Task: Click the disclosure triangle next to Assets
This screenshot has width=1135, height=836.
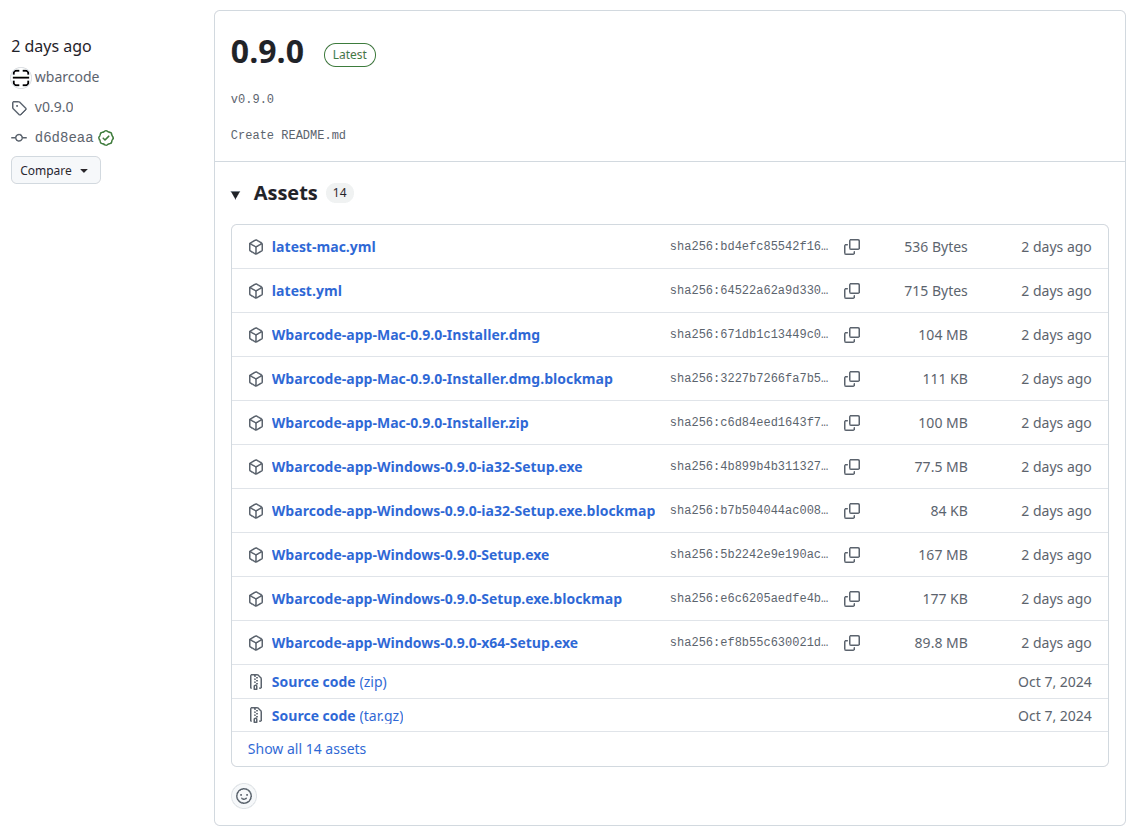Action: 235,193
